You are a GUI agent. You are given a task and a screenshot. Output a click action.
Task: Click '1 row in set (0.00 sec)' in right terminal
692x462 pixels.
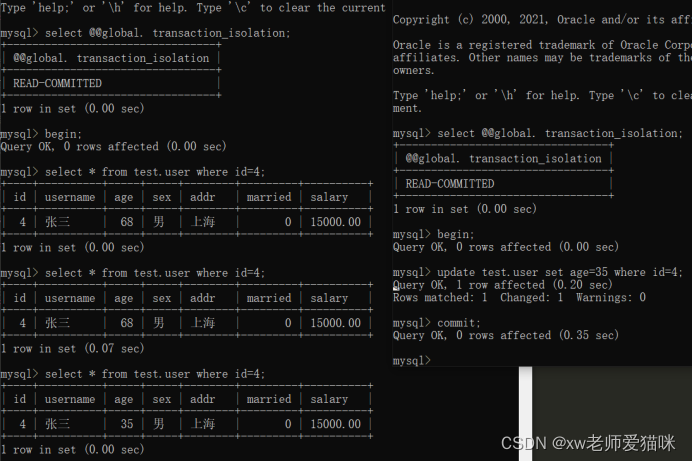pos(465,209)
